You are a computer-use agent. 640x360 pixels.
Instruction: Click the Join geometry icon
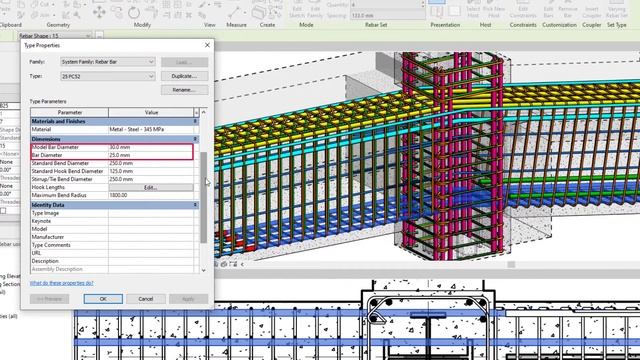point(34,16)
